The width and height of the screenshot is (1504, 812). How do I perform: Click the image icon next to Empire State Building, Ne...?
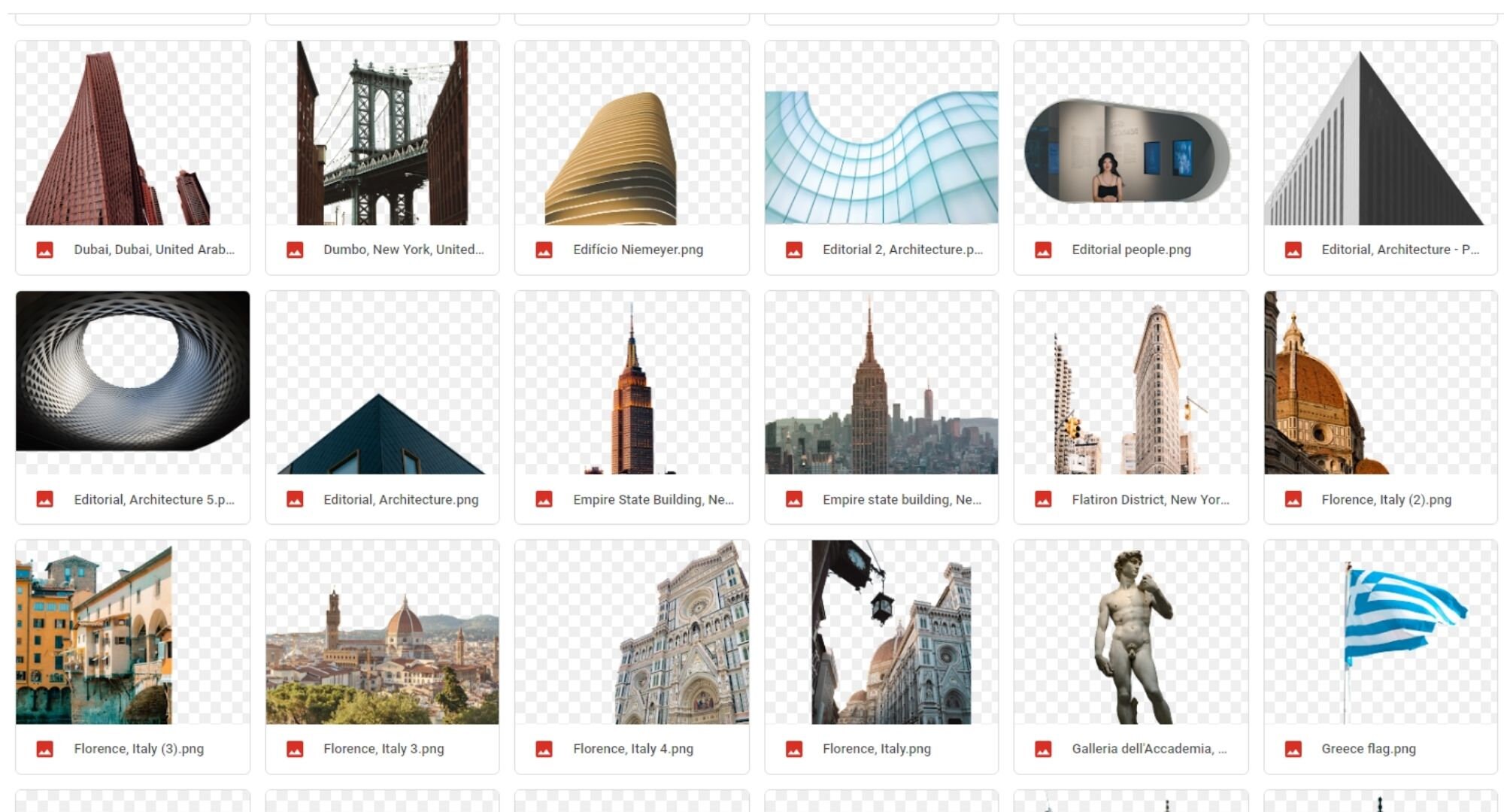(543, 498)
